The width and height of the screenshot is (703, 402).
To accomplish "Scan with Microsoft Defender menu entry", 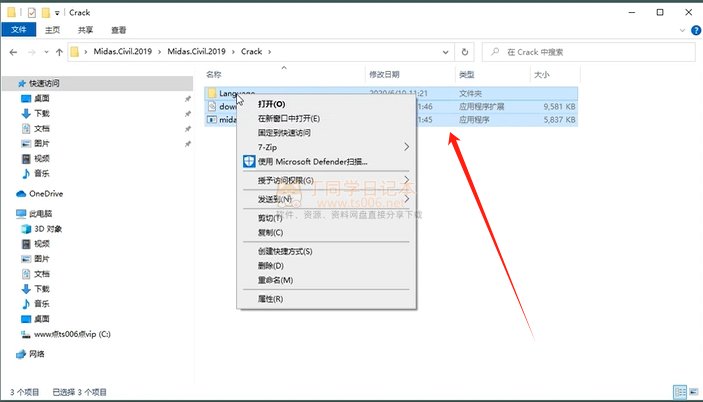I will pos(326,161).
